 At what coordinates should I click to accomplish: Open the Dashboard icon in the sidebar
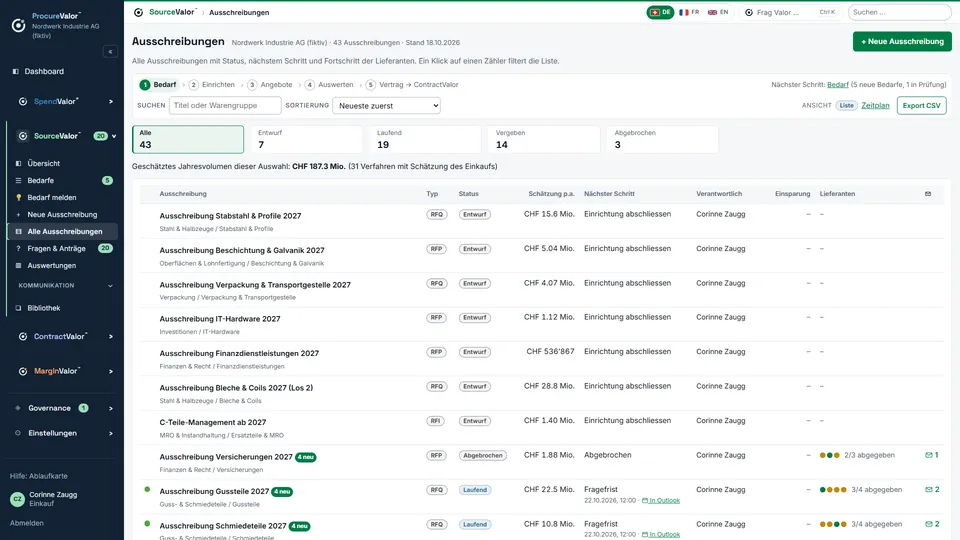16,72
